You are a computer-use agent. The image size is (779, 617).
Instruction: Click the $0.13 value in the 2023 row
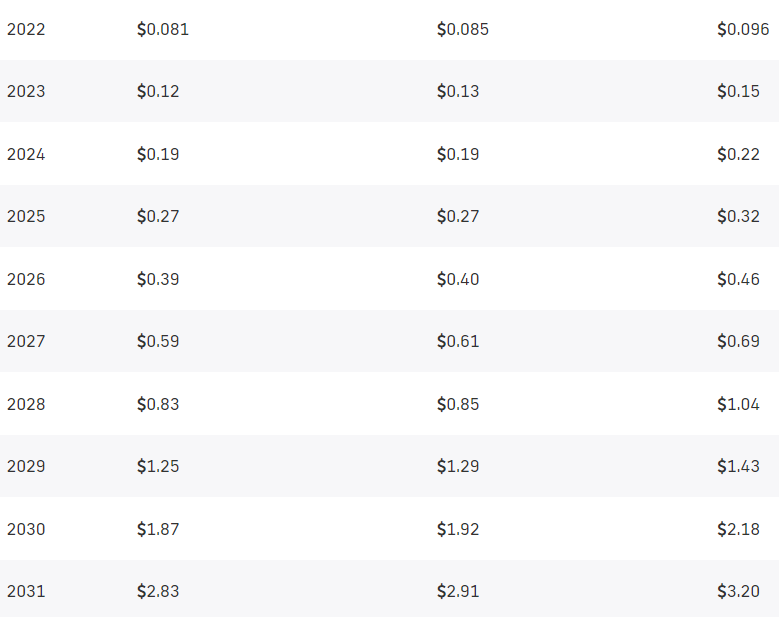458,91
